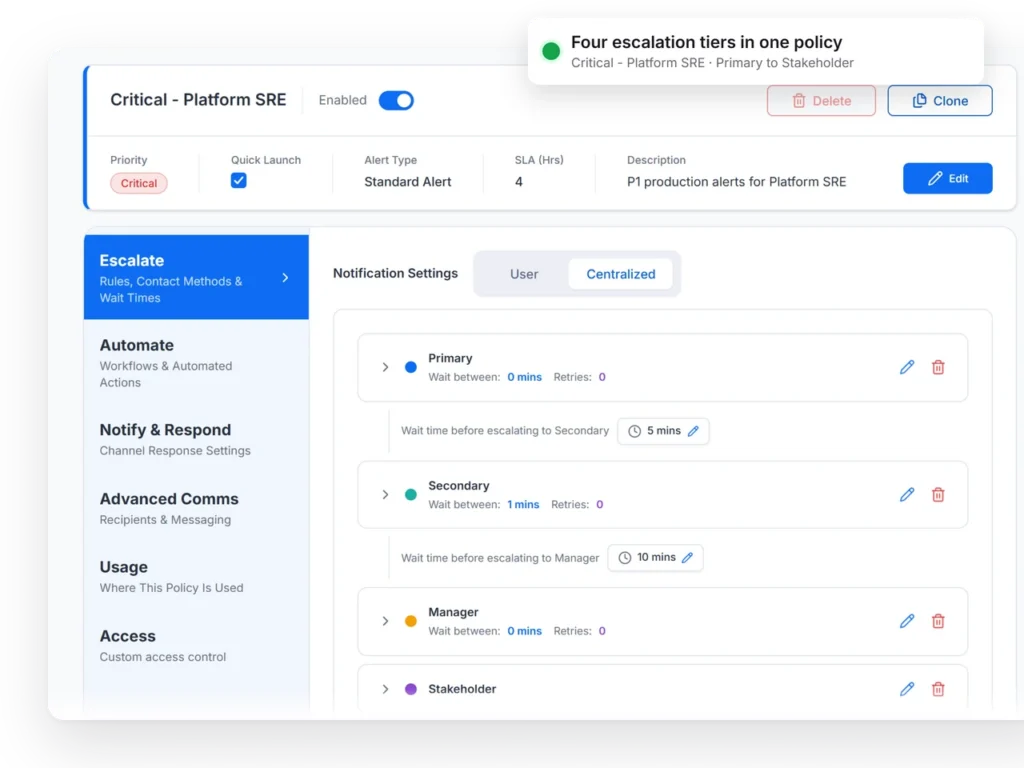Open the Advanced Comms section

pos(196,508)
